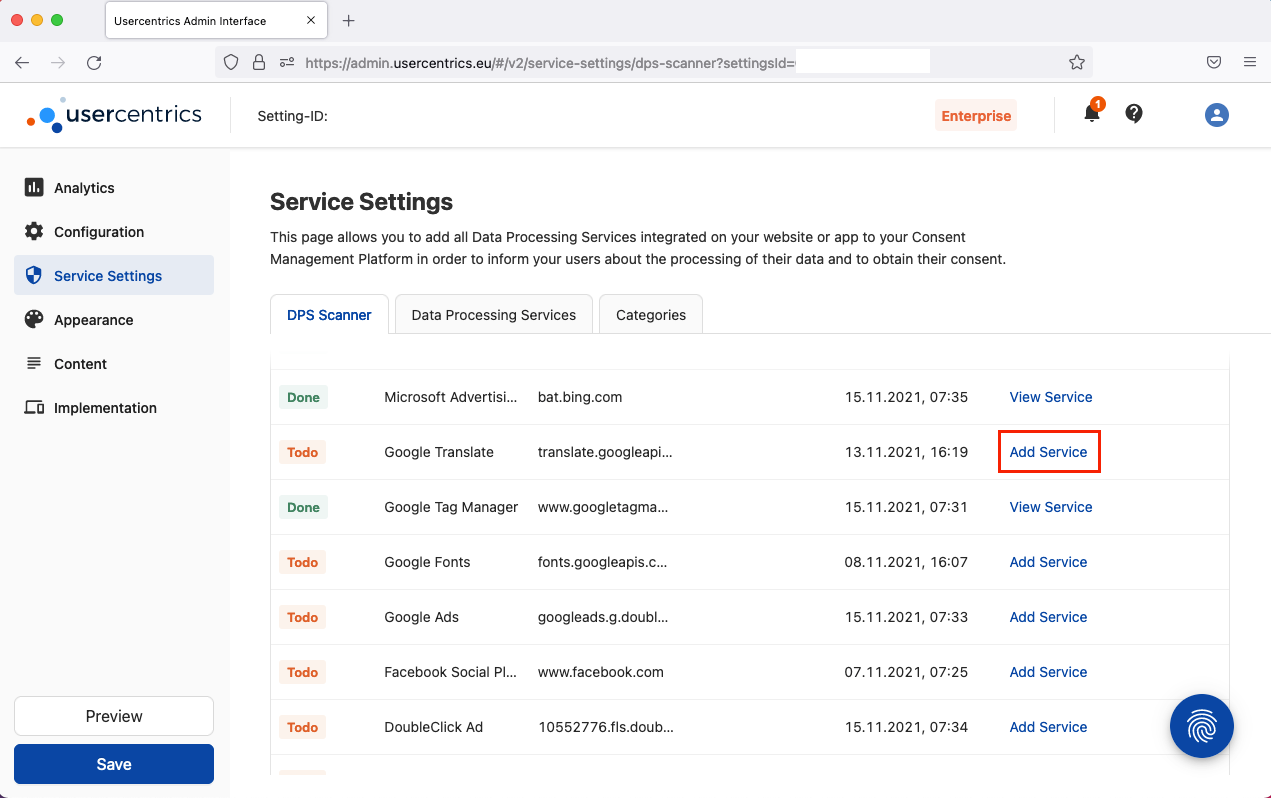This screenshot has width=1271, height=798.
Task: Click the browser URL address field
Action: [x=652, y=62]
